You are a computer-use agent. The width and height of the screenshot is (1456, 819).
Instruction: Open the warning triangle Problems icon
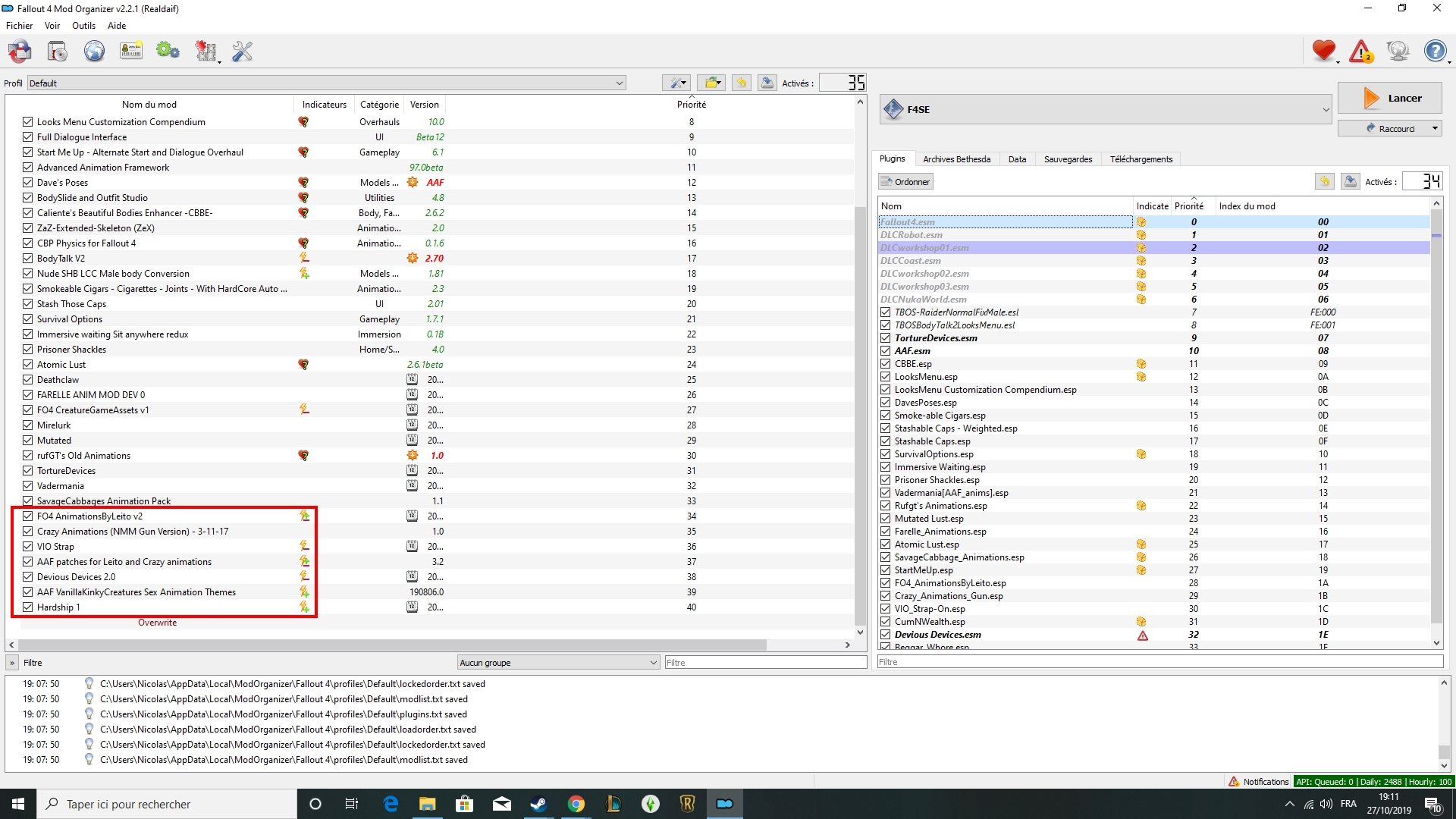1361,52
